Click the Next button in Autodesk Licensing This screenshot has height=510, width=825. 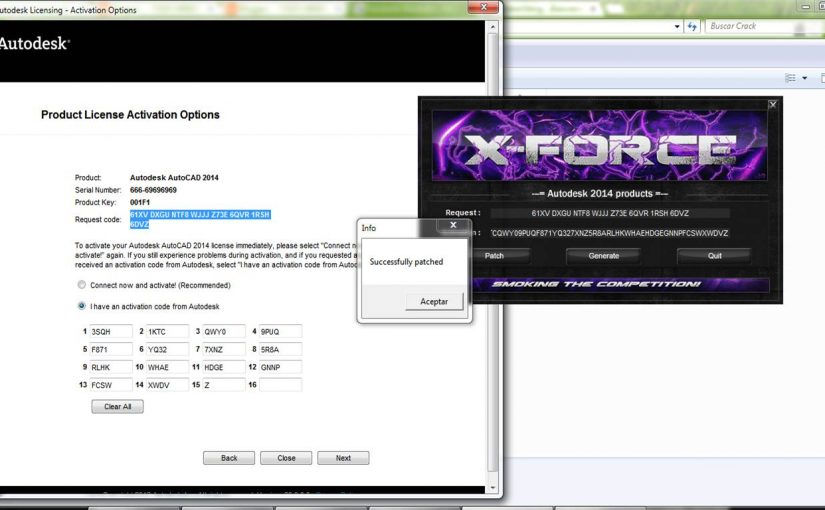(x=343, y=458)
